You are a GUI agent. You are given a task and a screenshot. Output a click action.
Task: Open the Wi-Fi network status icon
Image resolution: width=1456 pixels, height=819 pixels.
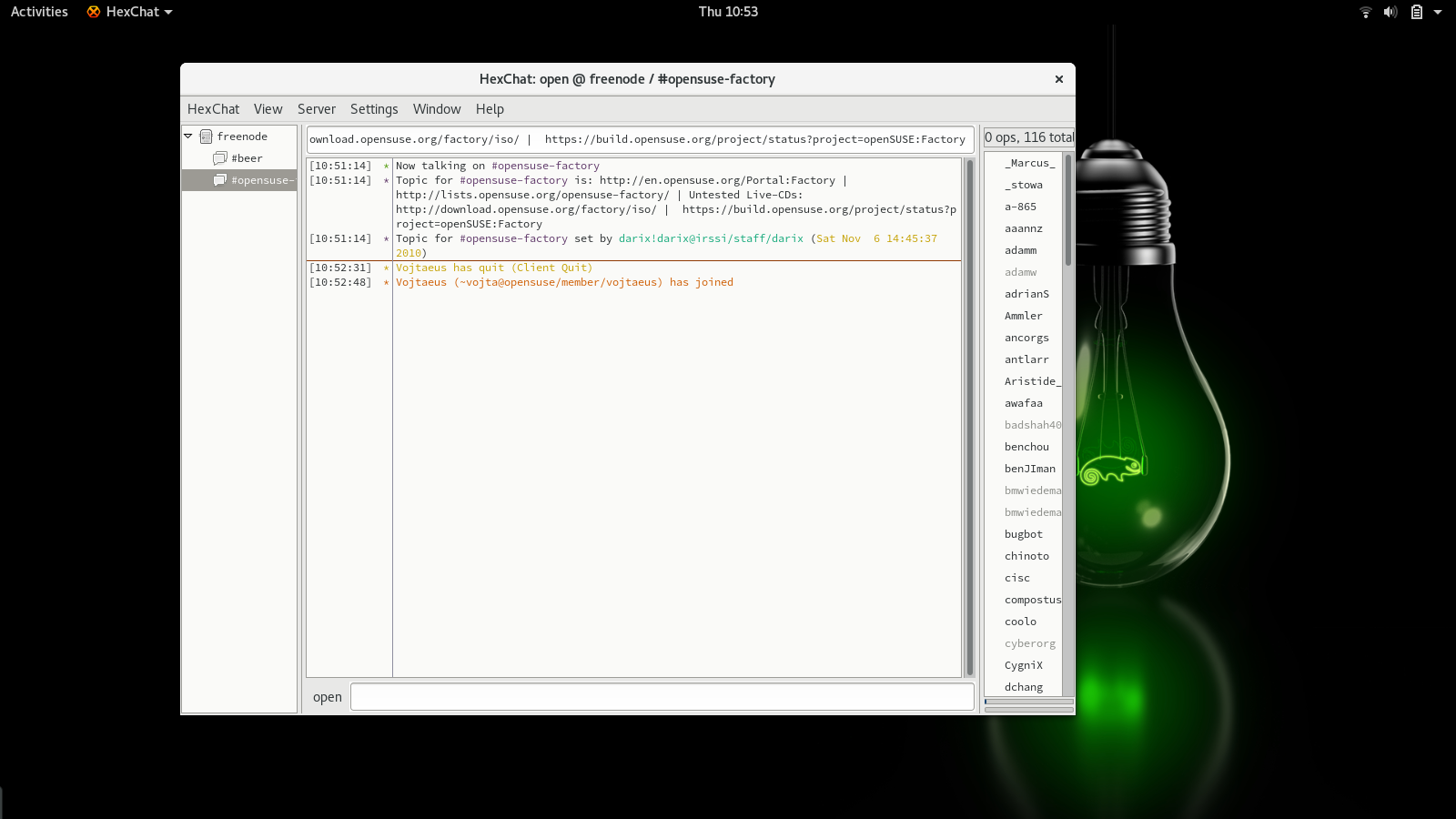click(1365, 12)
